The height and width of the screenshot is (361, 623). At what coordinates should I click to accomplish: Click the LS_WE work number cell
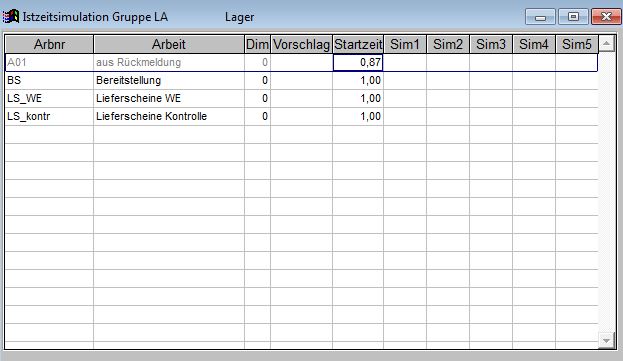click(x=49, y=98)
